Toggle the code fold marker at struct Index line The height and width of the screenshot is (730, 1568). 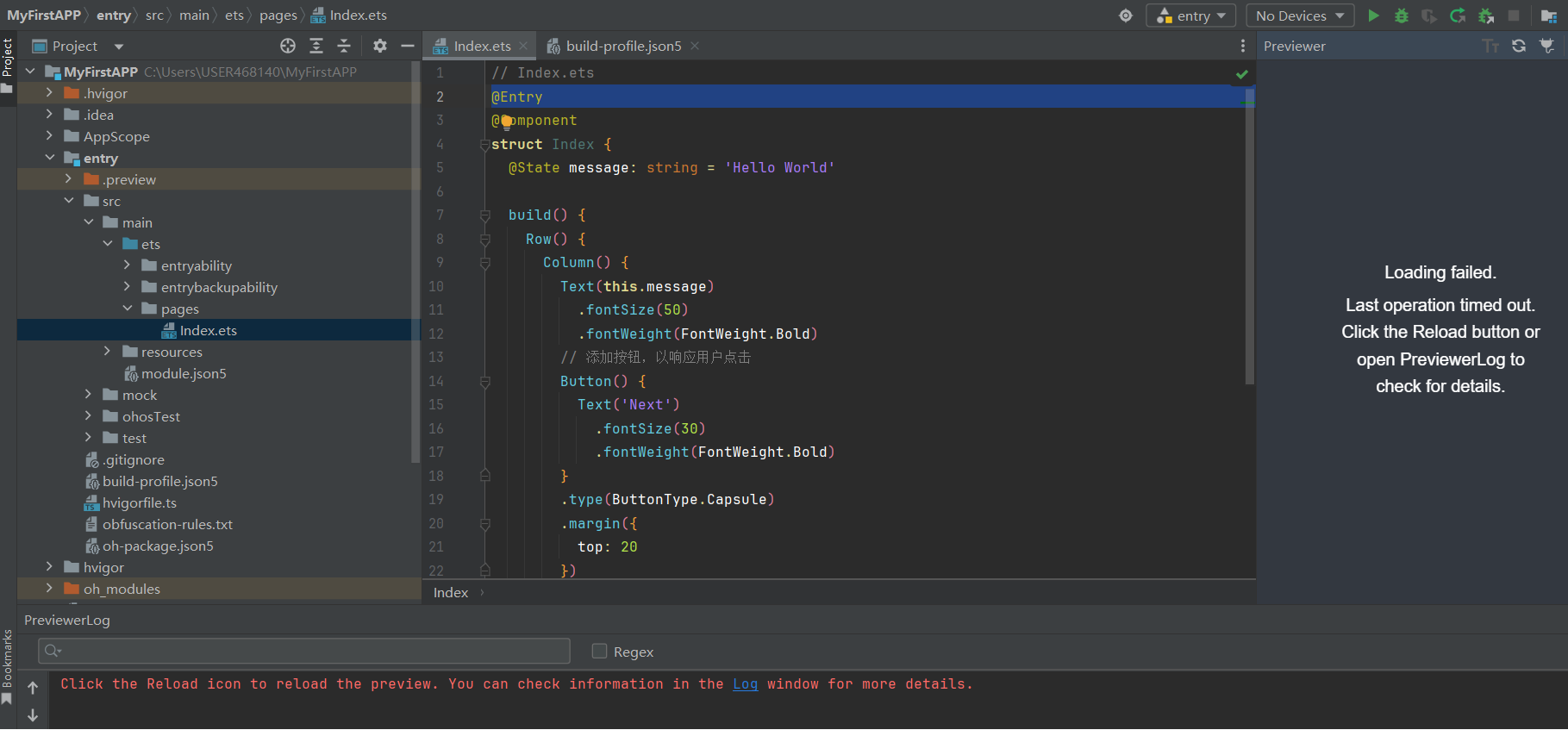click(x=484, y=145)
